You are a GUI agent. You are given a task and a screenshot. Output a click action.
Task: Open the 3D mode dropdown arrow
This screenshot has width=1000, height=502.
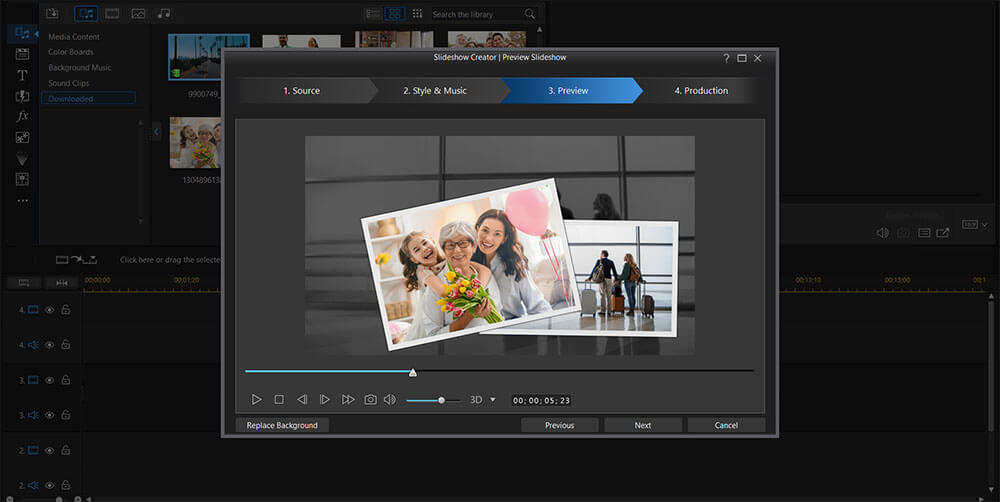click(x=492, y=400)
